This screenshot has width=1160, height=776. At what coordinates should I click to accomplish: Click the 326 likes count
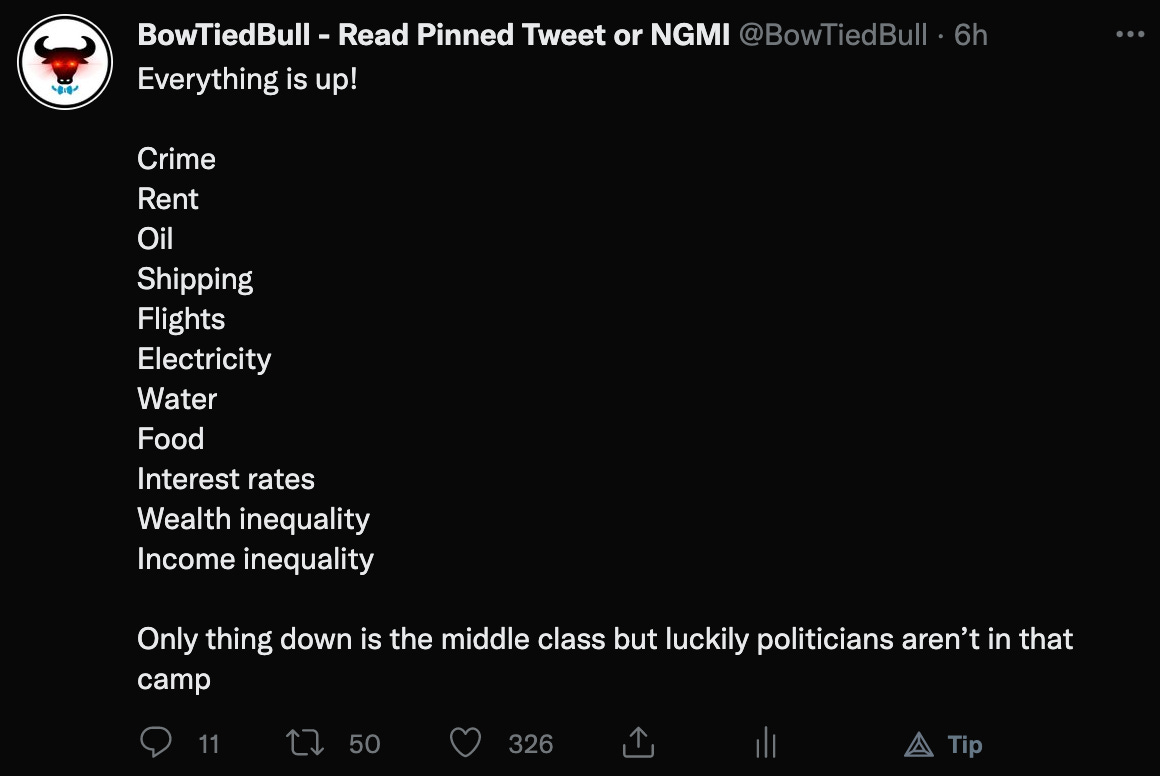[x=530, y=744]
